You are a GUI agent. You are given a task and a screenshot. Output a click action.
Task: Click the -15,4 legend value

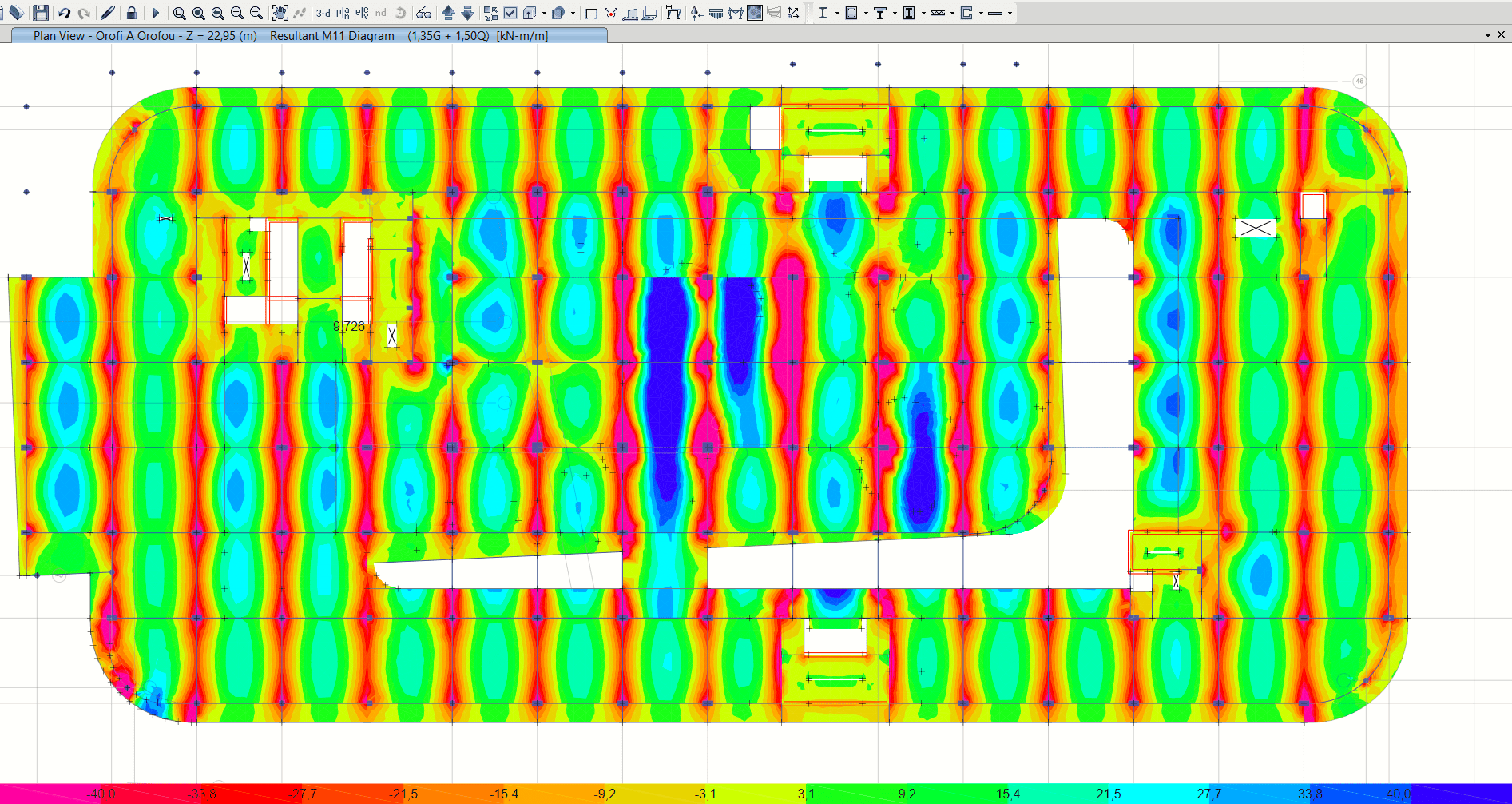click(504, 794)
